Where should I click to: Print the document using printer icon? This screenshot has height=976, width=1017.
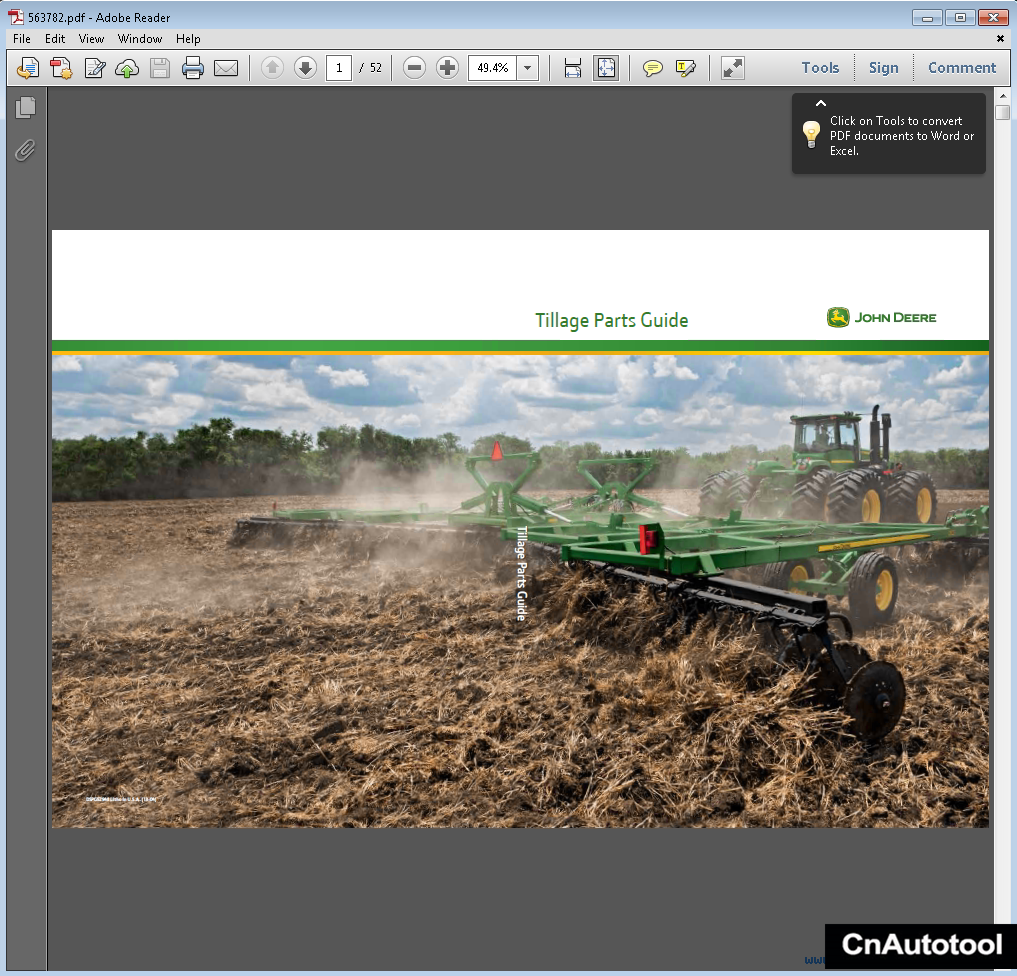193,68
